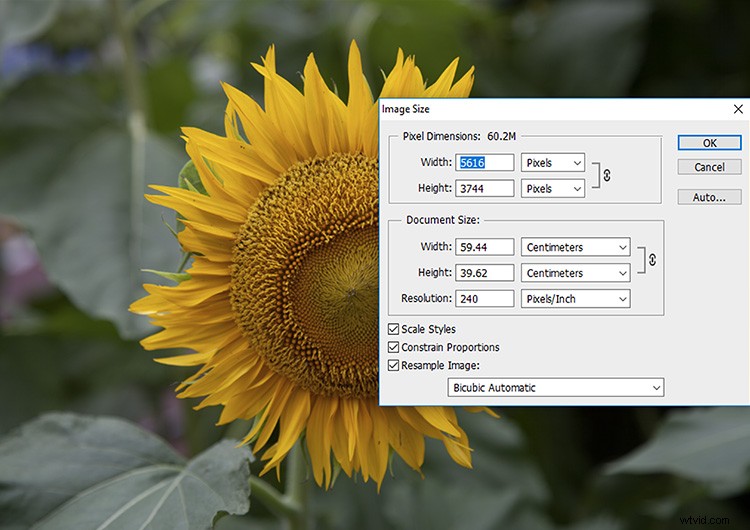Open the Bicubic Automatic resampling dropdown
The image size is (750, 530).
click(556, 387)
